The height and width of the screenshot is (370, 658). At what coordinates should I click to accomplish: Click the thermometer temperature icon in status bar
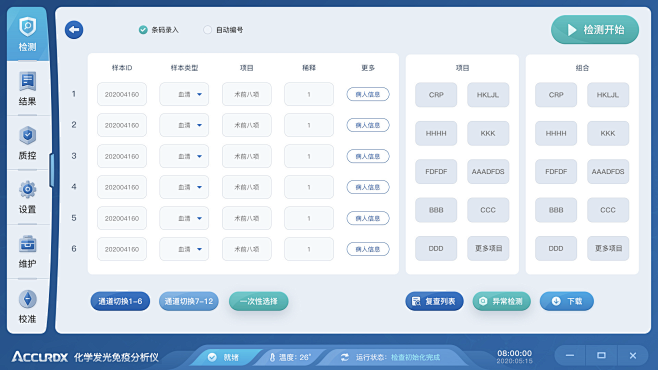[x=272, y=357]
